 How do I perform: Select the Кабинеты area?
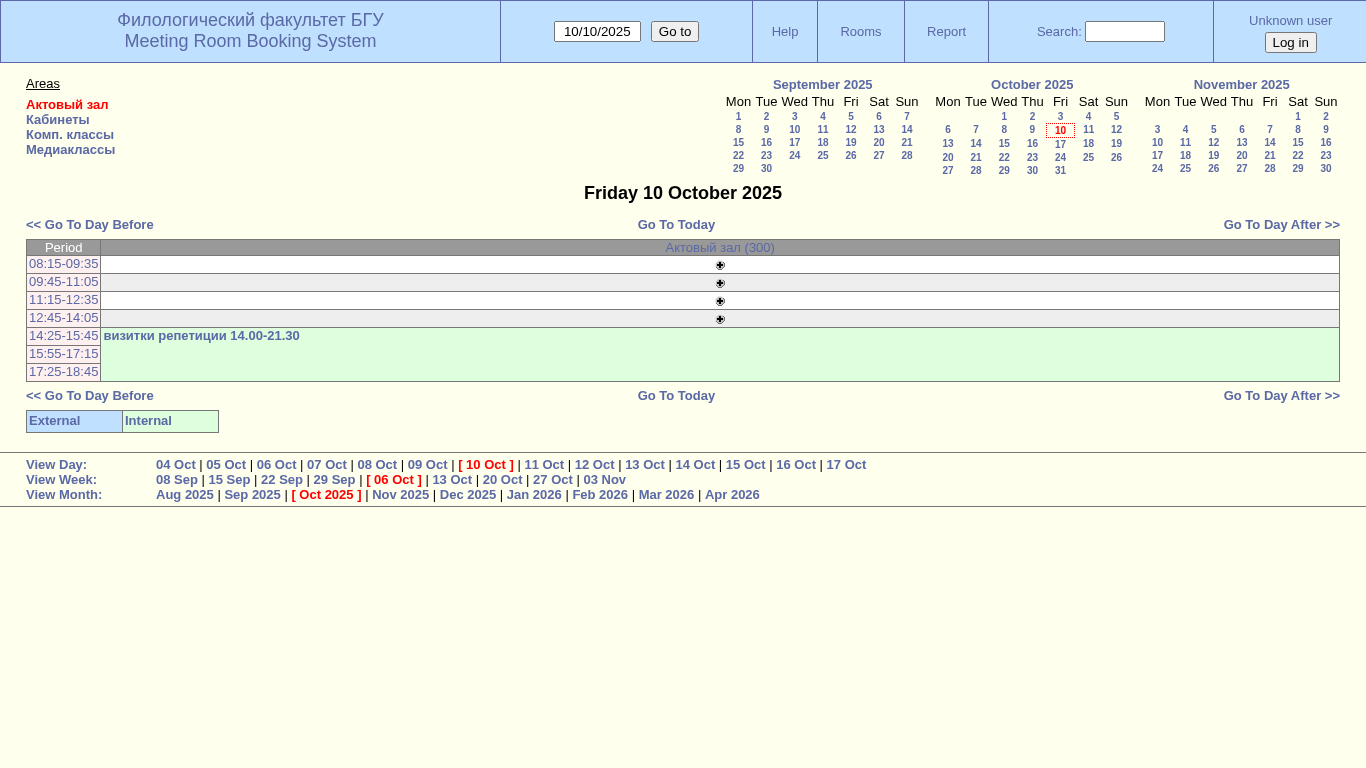[58, 119]
